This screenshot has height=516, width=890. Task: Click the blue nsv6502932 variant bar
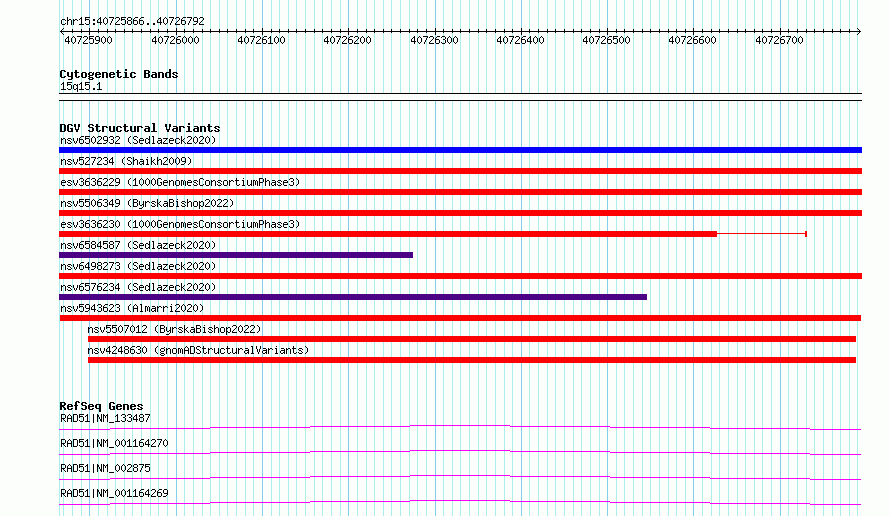(x=460, y=150)
